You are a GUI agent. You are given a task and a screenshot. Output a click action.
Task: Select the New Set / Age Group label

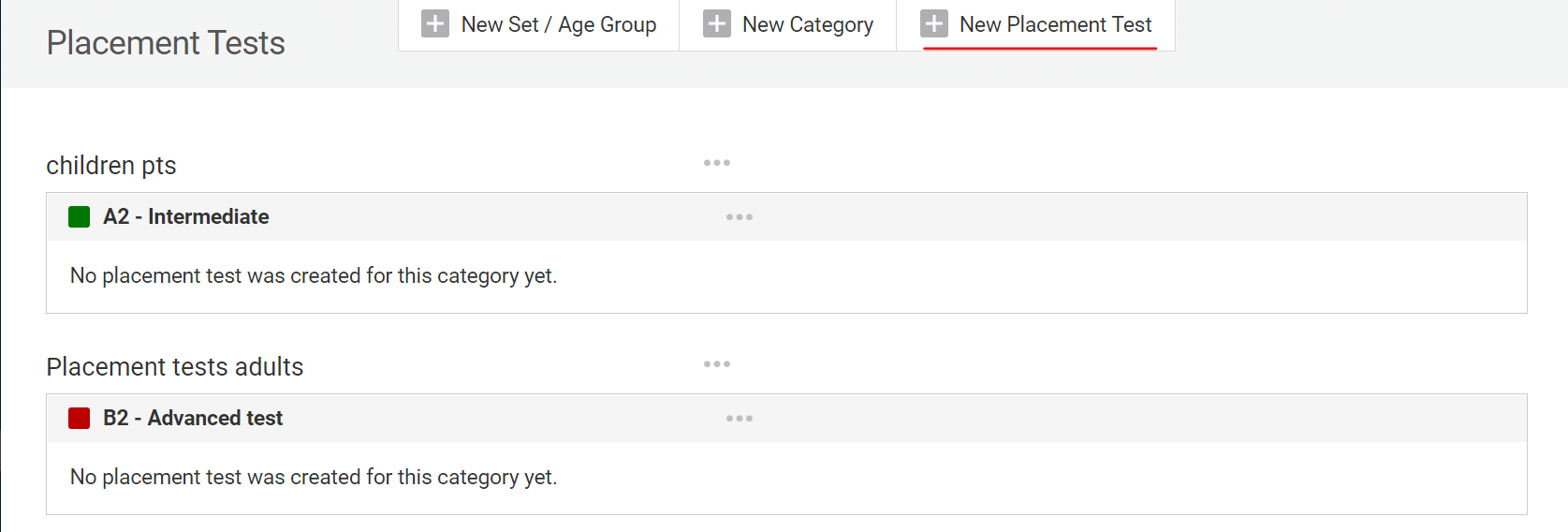[559, 24]
